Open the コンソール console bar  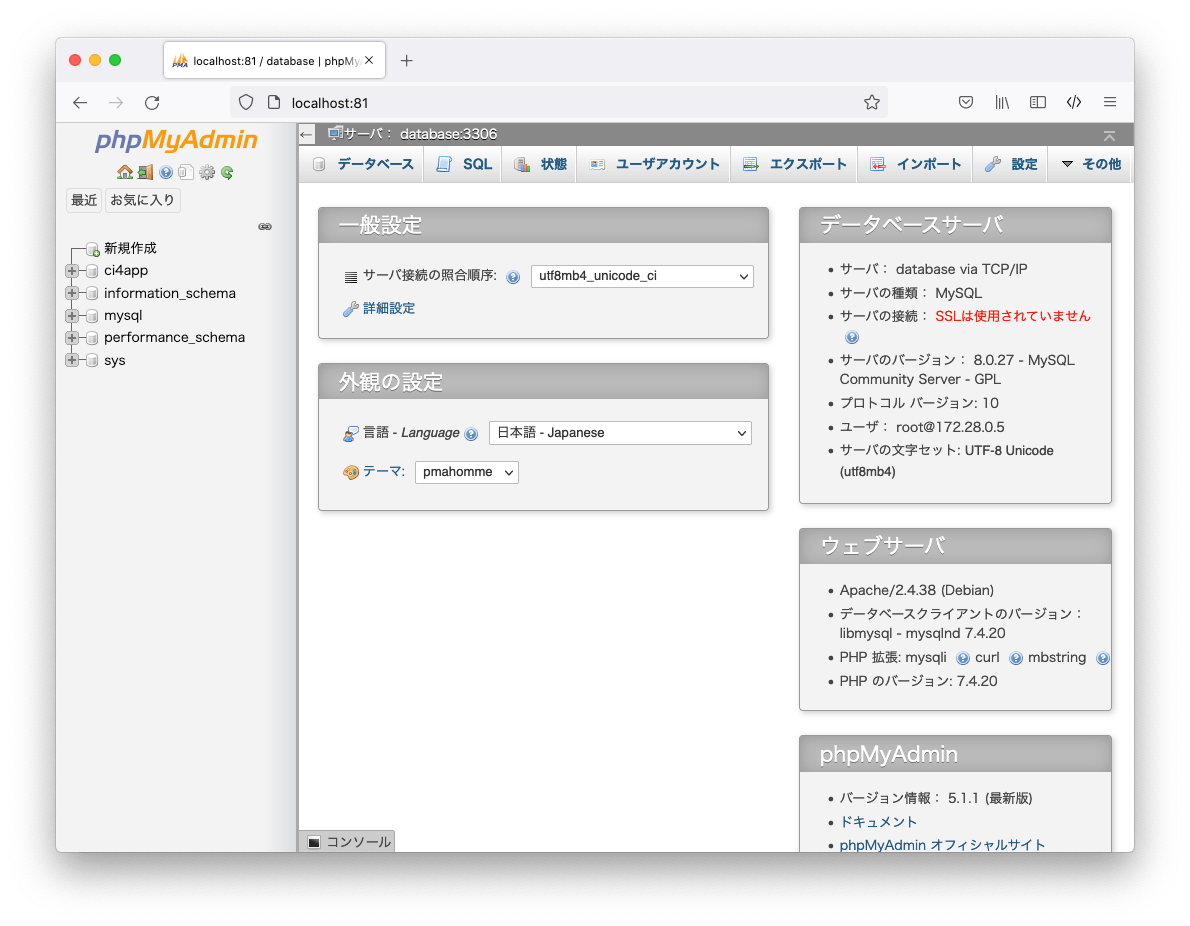point(348,842)
